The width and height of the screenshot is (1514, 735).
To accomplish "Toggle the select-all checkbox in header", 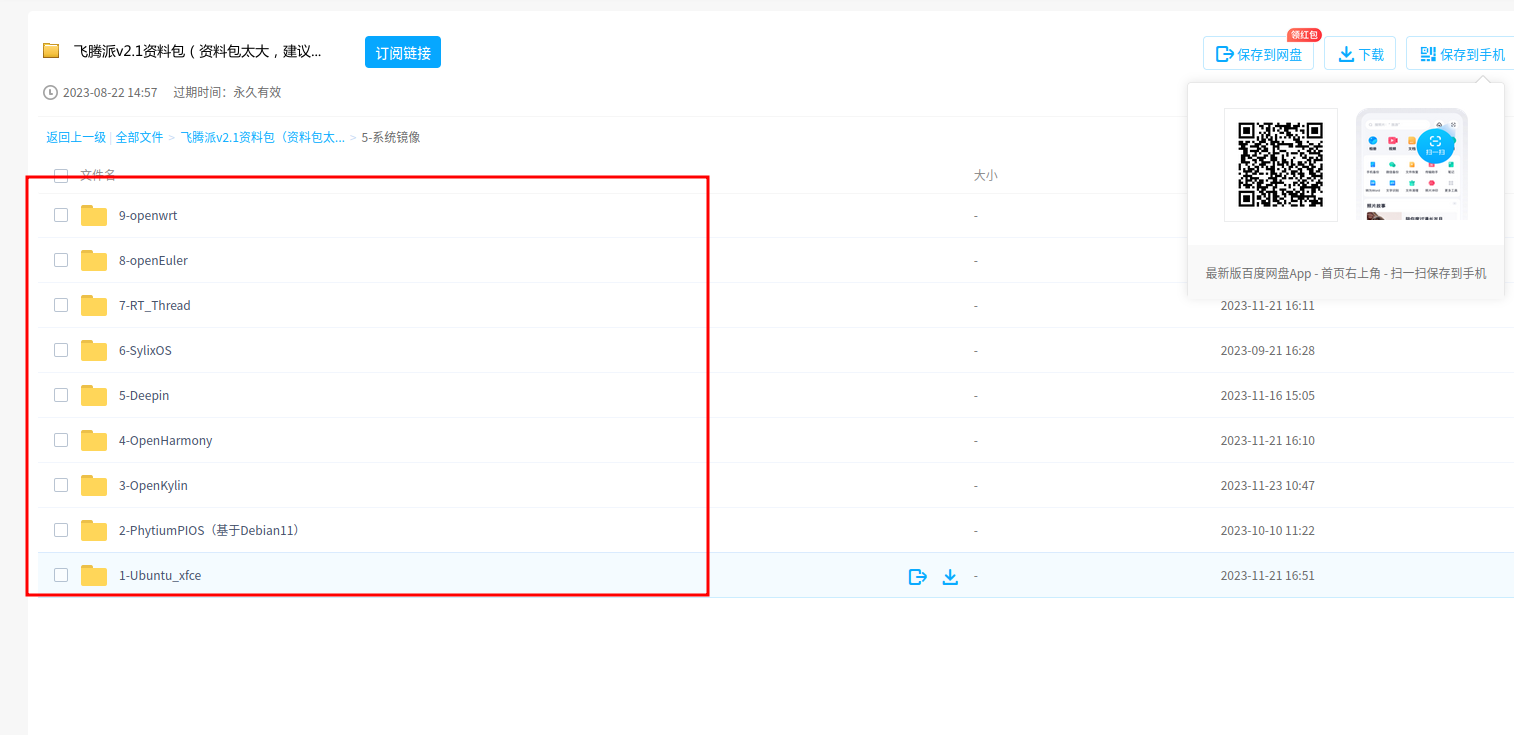I will pos(61,175).
